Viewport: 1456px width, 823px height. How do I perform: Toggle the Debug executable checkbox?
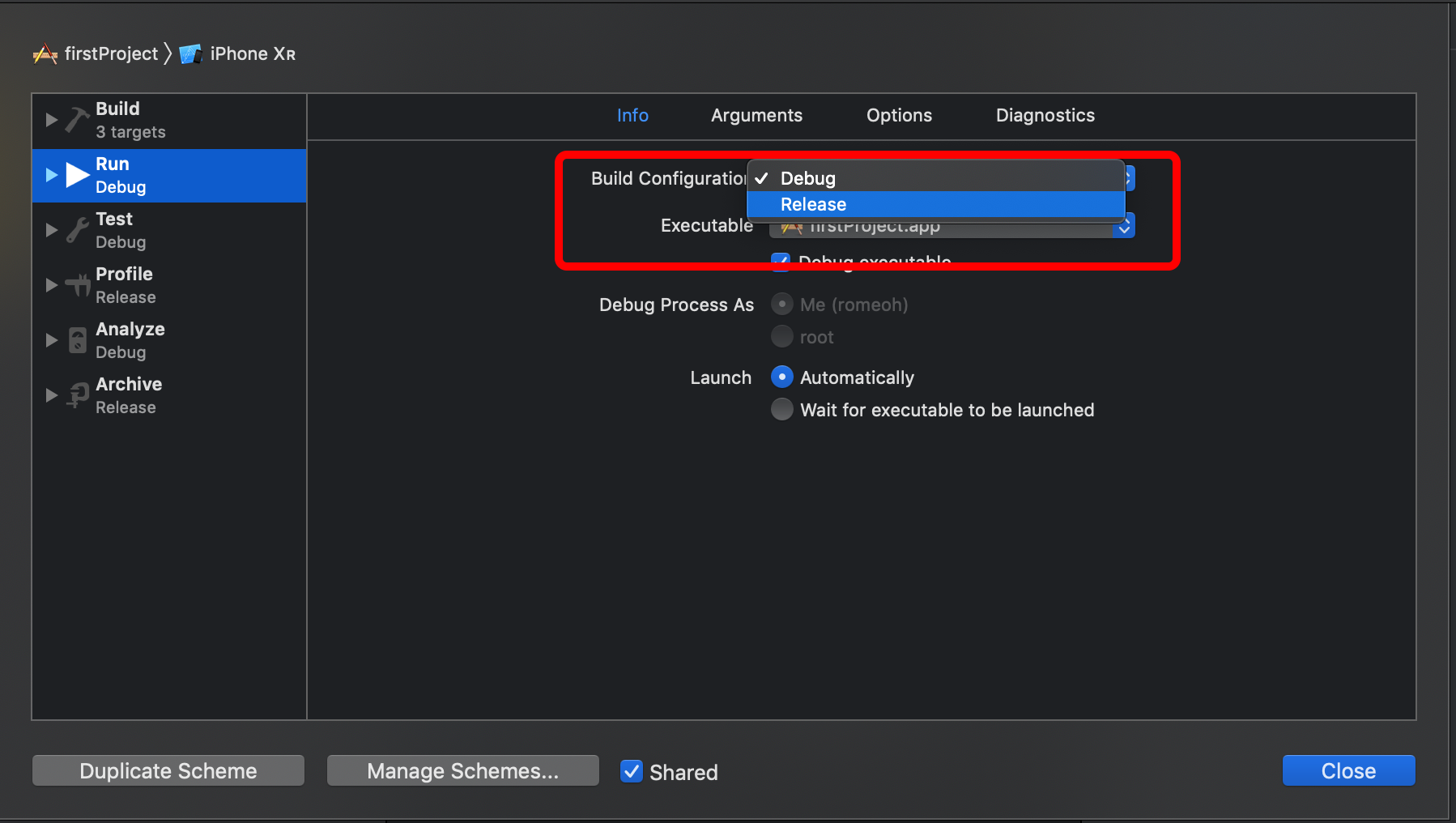coord(781,261)
